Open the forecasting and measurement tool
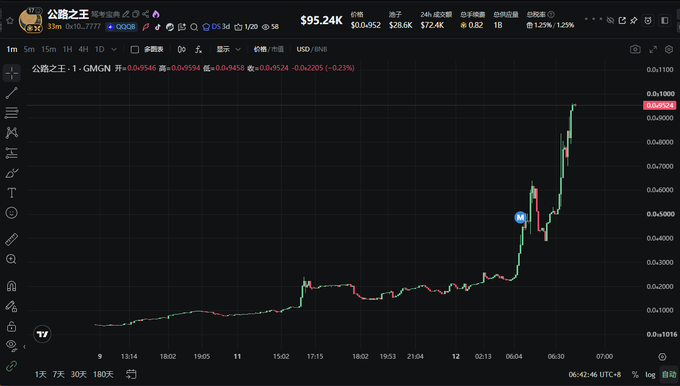 pyautogui.click(x=12, y=153)
